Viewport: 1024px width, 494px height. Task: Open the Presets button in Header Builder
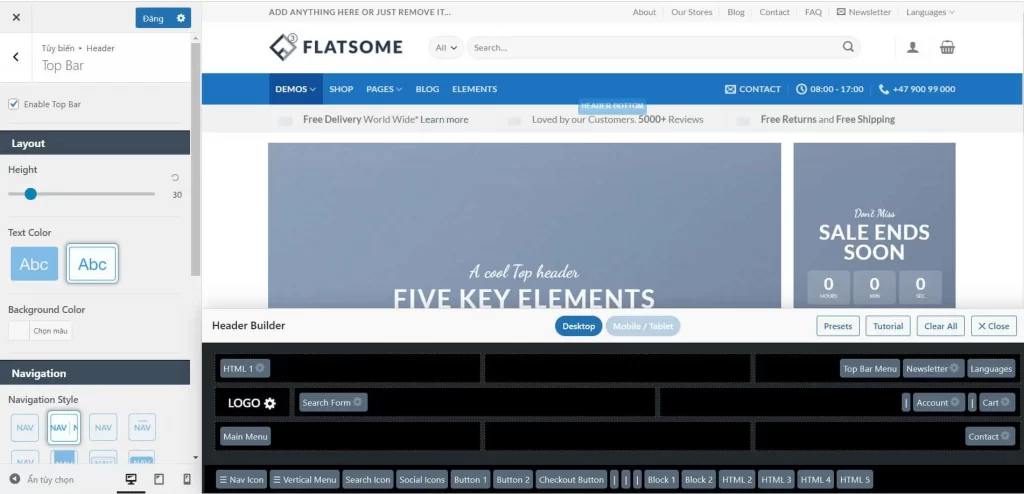tap(838, 326)
